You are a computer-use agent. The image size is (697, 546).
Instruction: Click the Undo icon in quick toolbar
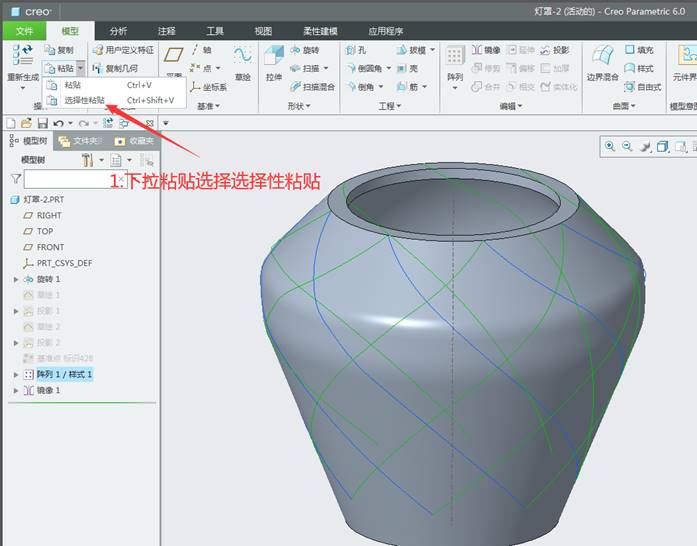click(x=58, y=123)
